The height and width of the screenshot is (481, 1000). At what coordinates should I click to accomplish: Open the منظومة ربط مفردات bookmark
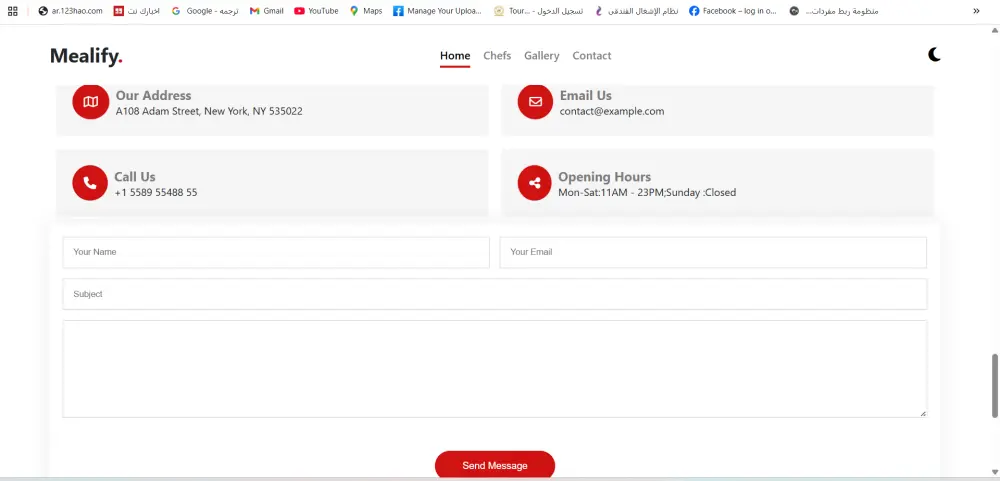click(x=834, y=11)
